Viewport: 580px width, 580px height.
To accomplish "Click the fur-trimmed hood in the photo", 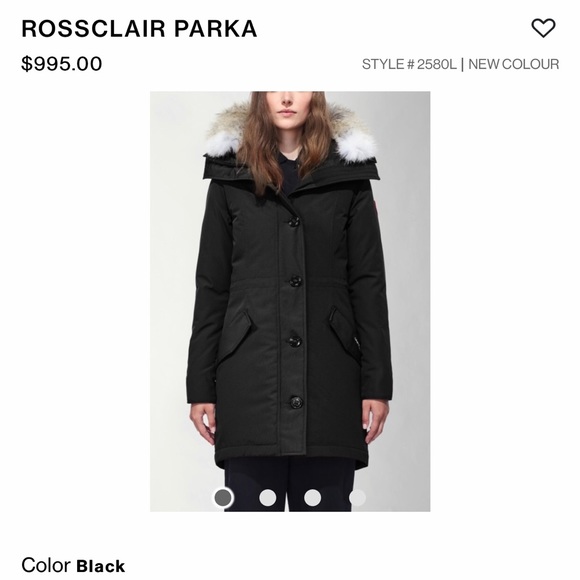I will pyautogui.click(x=291, y=142).
